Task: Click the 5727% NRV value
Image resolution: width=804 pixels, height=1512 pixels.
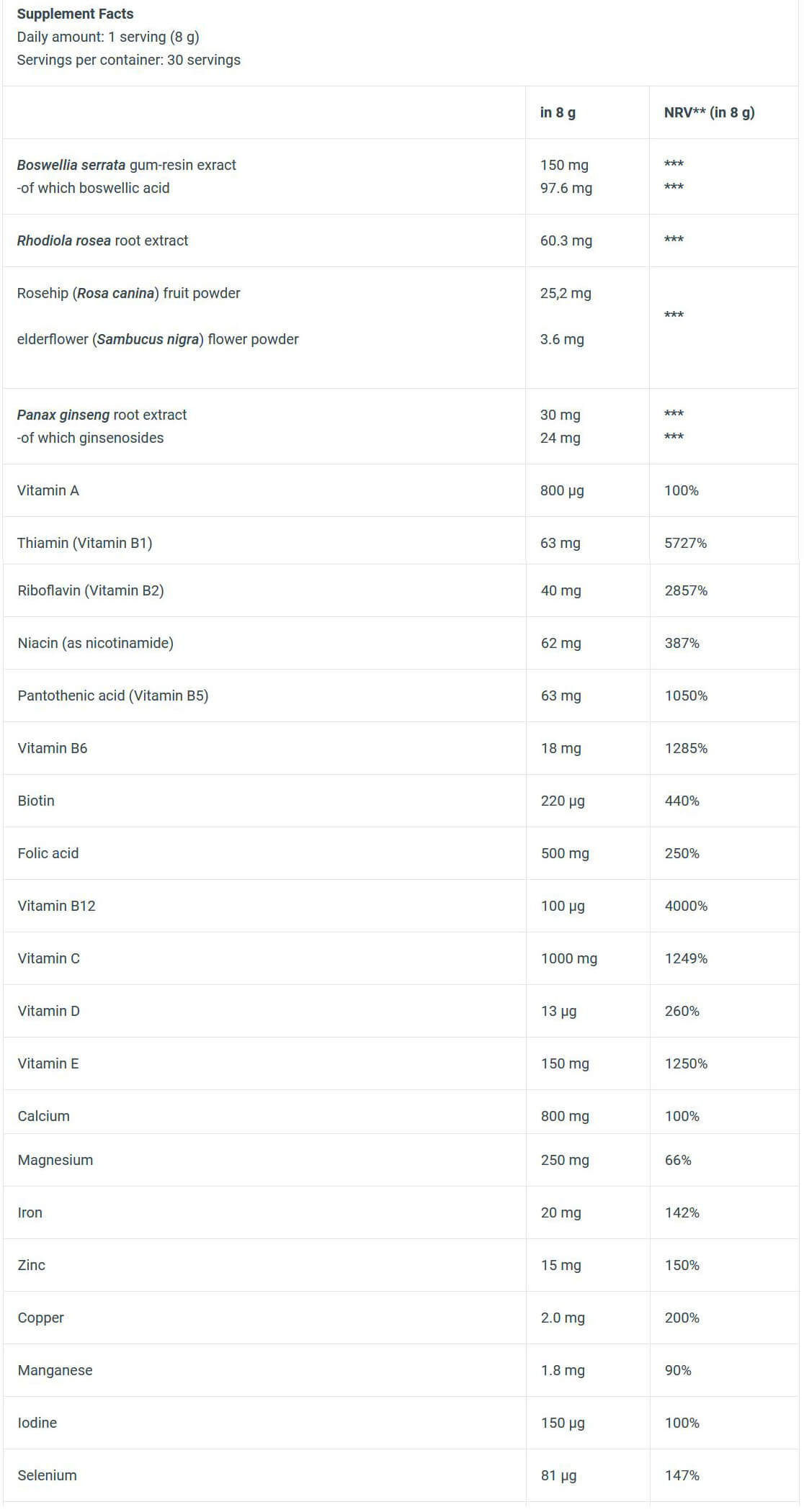Action: [685, 543]
